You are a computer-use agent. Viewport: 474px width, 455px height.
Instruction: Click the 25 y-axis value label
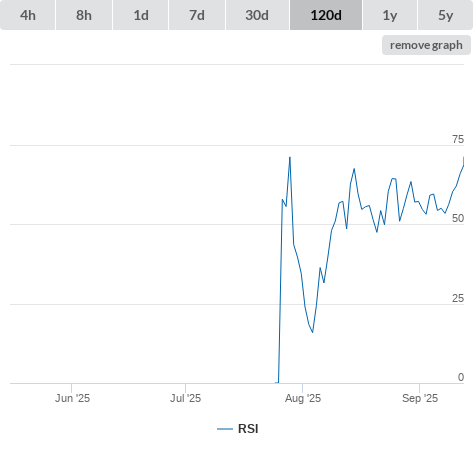click(x=458, y=298)
